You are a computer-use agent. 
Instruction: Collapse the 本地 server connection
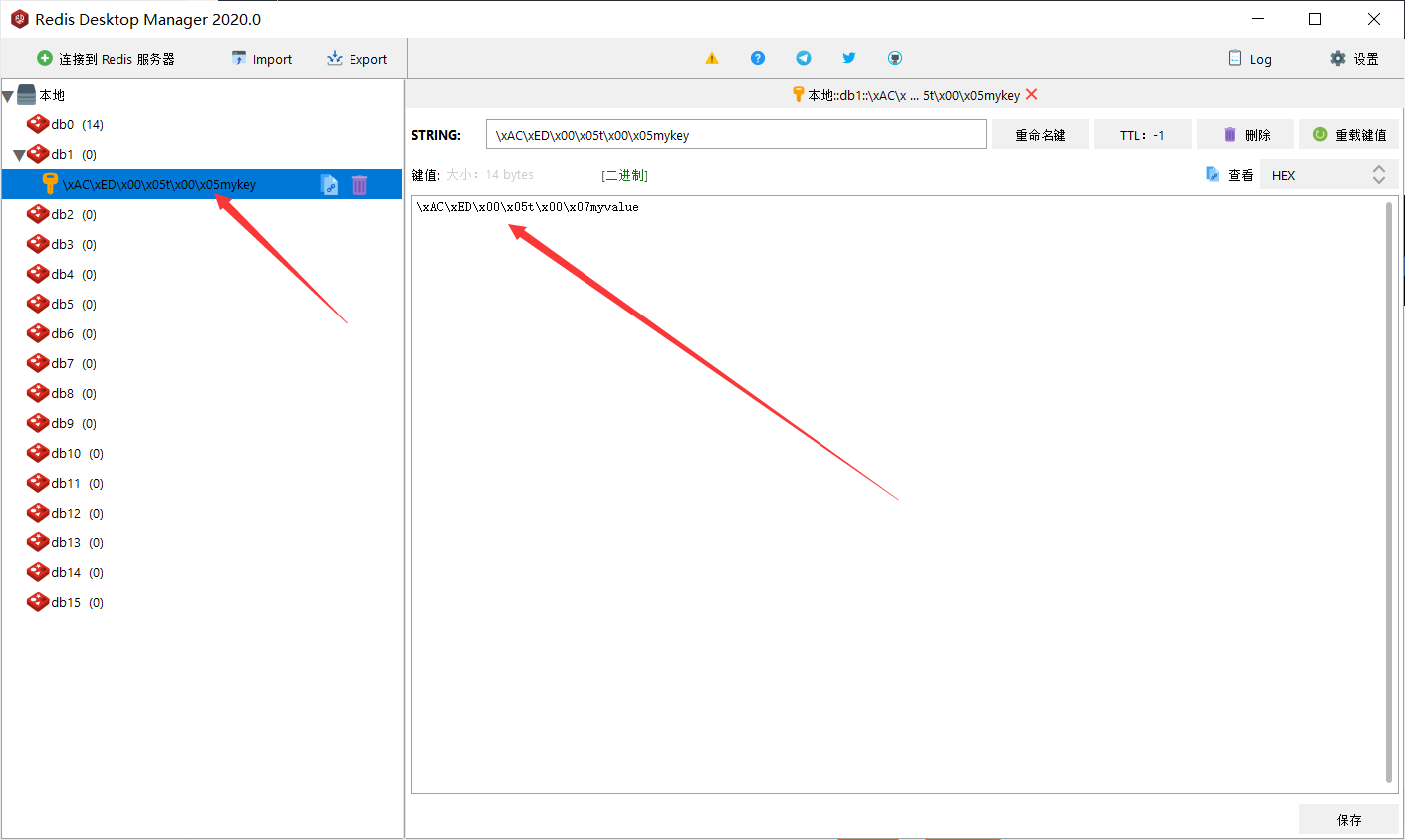point(8,97)
